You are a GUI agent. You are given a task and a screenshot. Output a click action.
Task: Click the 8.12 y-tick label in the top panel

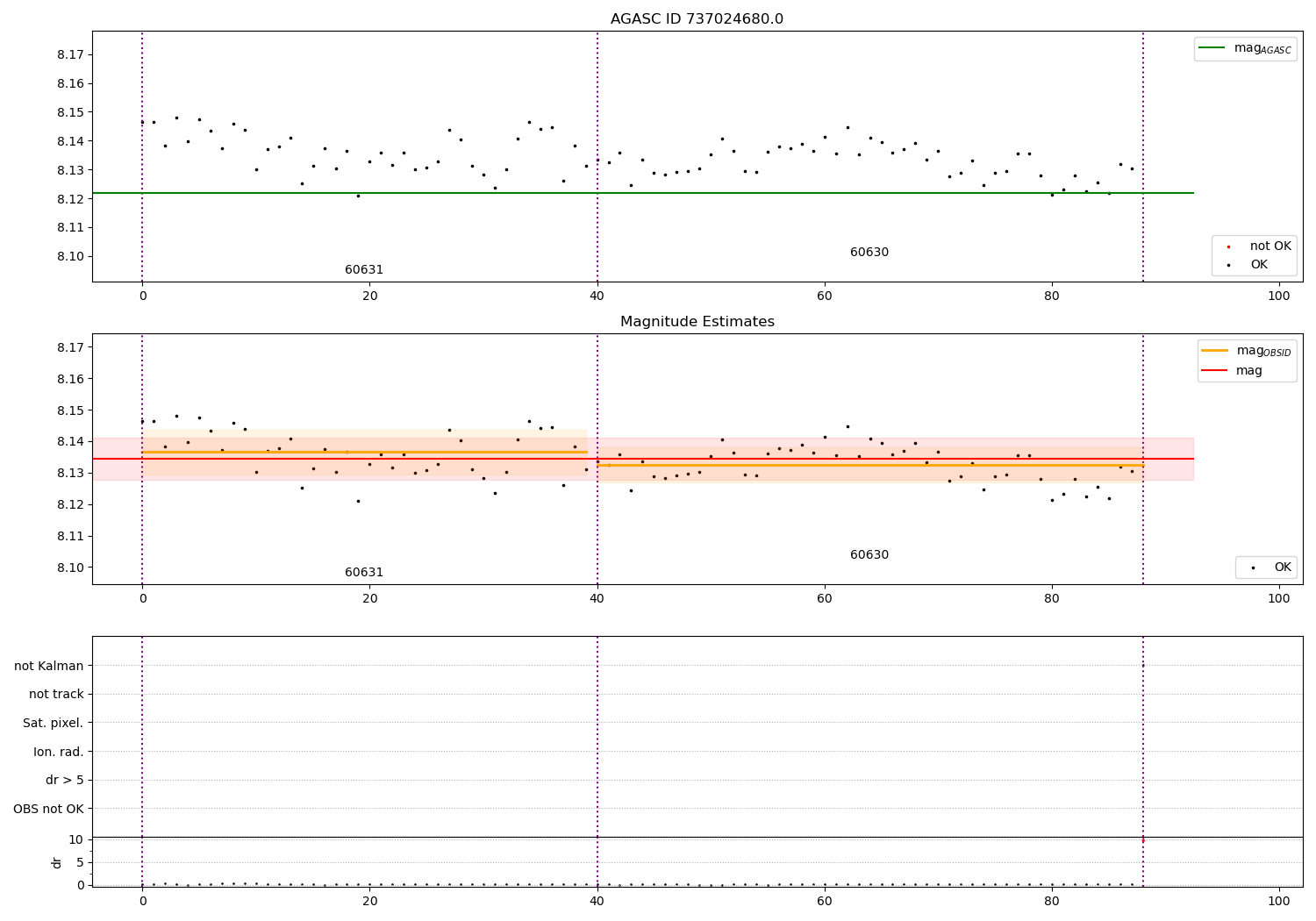click(x=70, y=199)
